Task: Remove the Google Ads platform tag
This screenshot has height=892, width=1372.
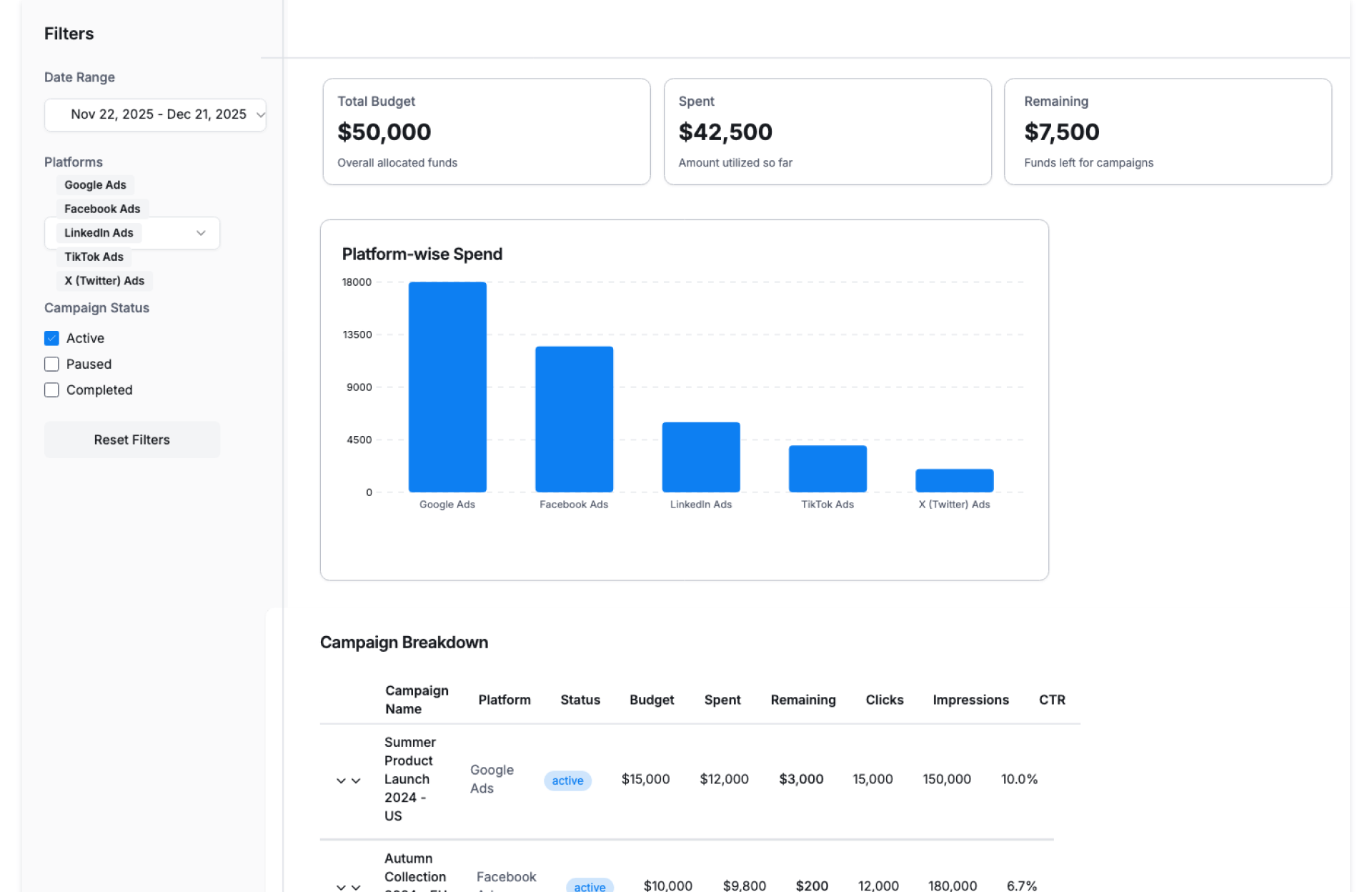Action: tap(95, 185)
